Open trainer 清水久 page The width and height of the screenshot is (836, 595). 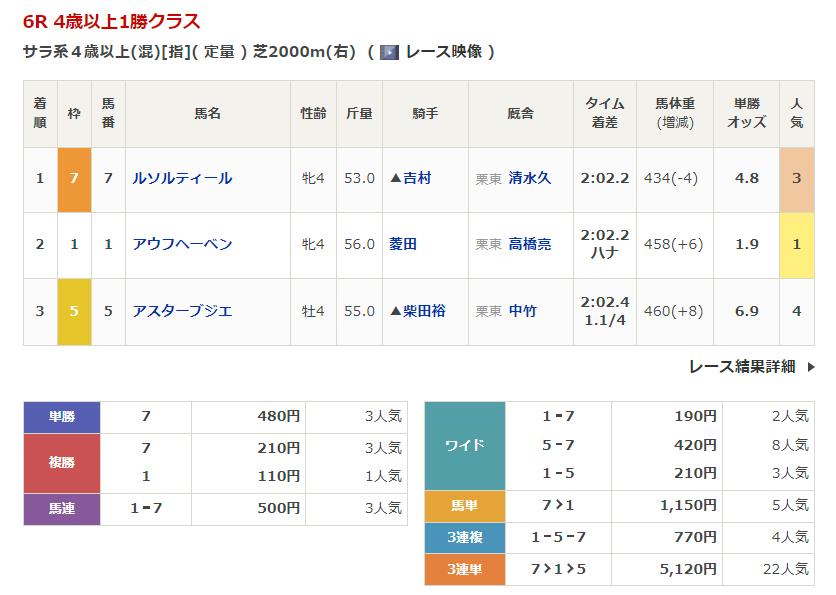[529, 179]
